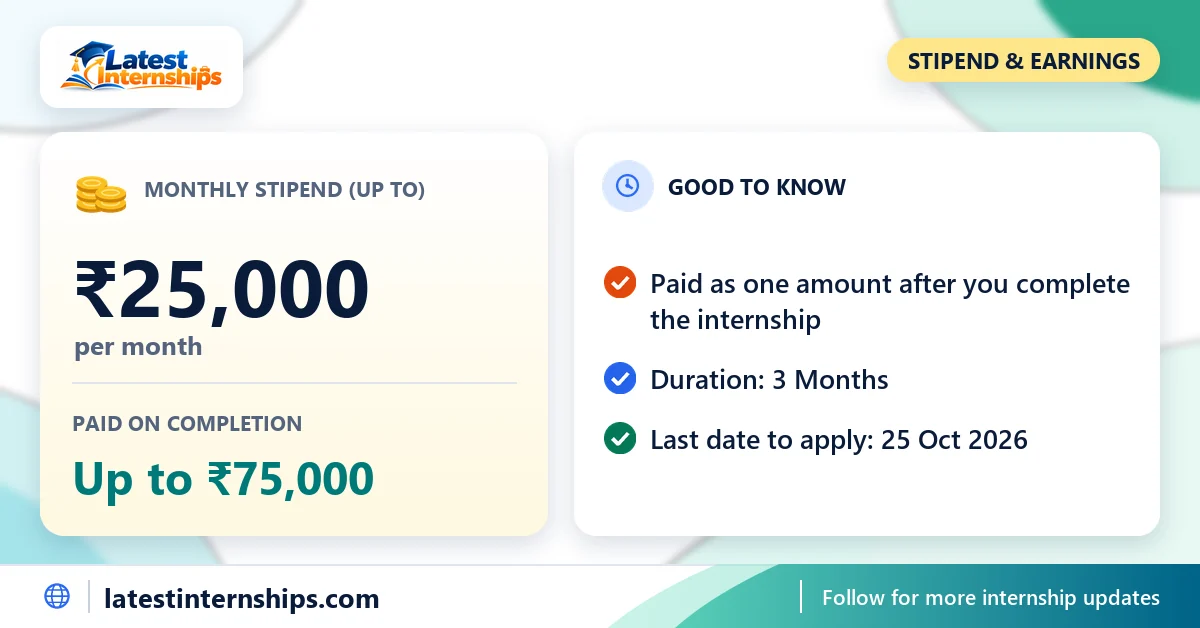The height and width of the screenshot is (628, 1200).
Task: Click the gold coins stack icon
Action: click(101, 193)
